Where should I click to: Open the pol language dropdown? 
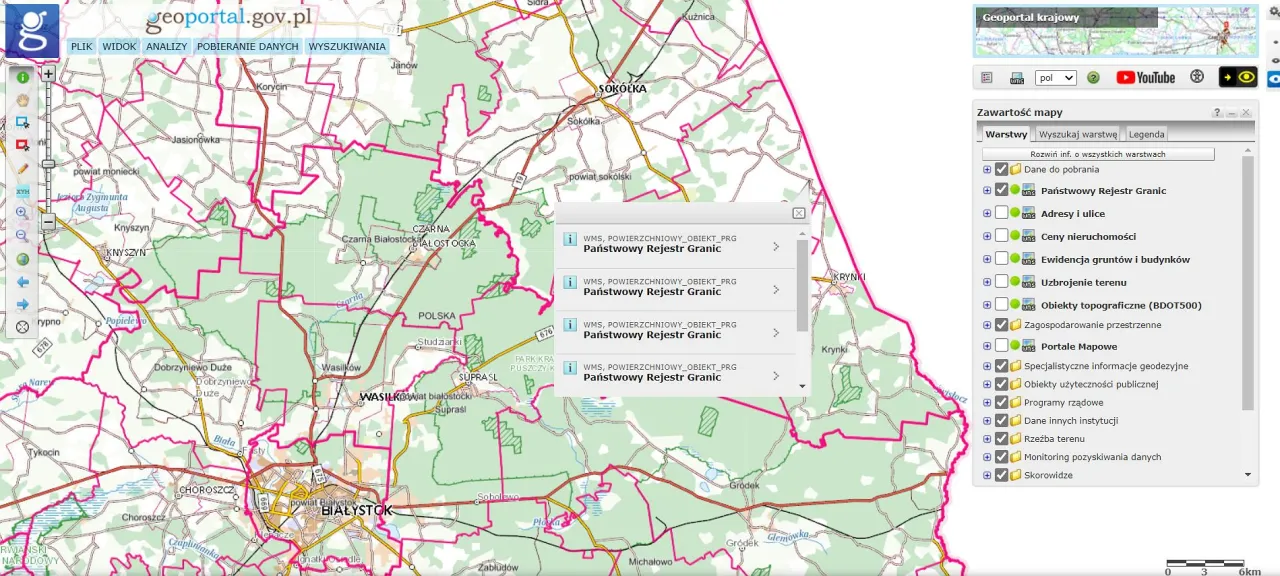(x=1056, y=78)
